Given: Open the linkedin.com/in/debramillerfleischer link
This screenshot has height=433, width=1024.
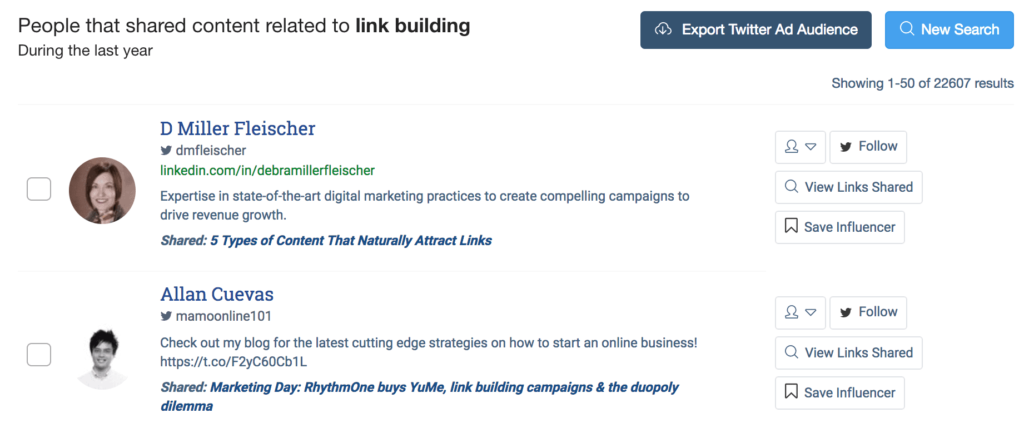Looking at the screenshot, I should click(267, 171).
